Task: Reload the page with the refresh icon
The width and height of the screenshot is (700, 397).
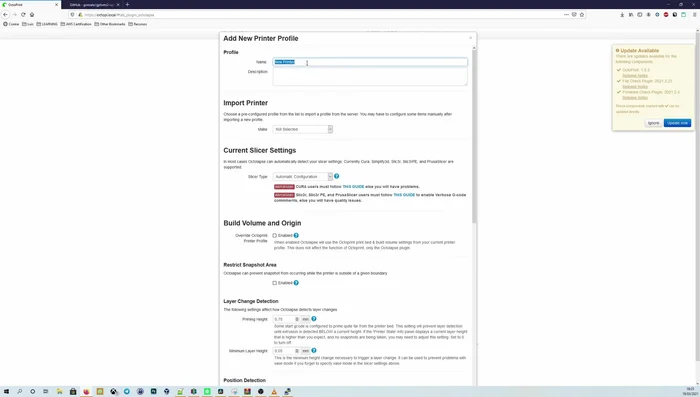Action: (23, 15)
